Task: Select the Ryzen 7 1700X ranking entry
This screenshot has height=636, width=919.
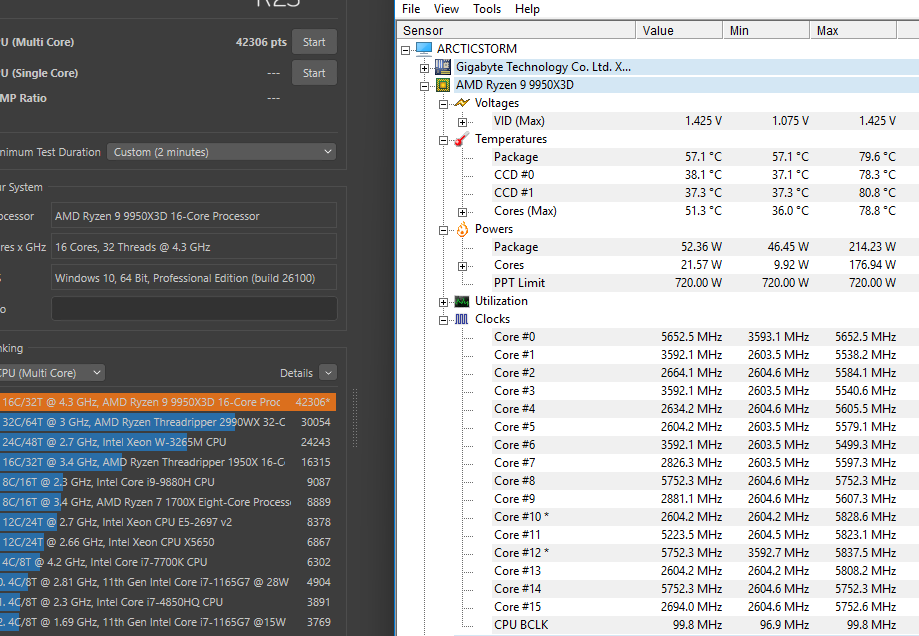Action: [x=168, y=502]
